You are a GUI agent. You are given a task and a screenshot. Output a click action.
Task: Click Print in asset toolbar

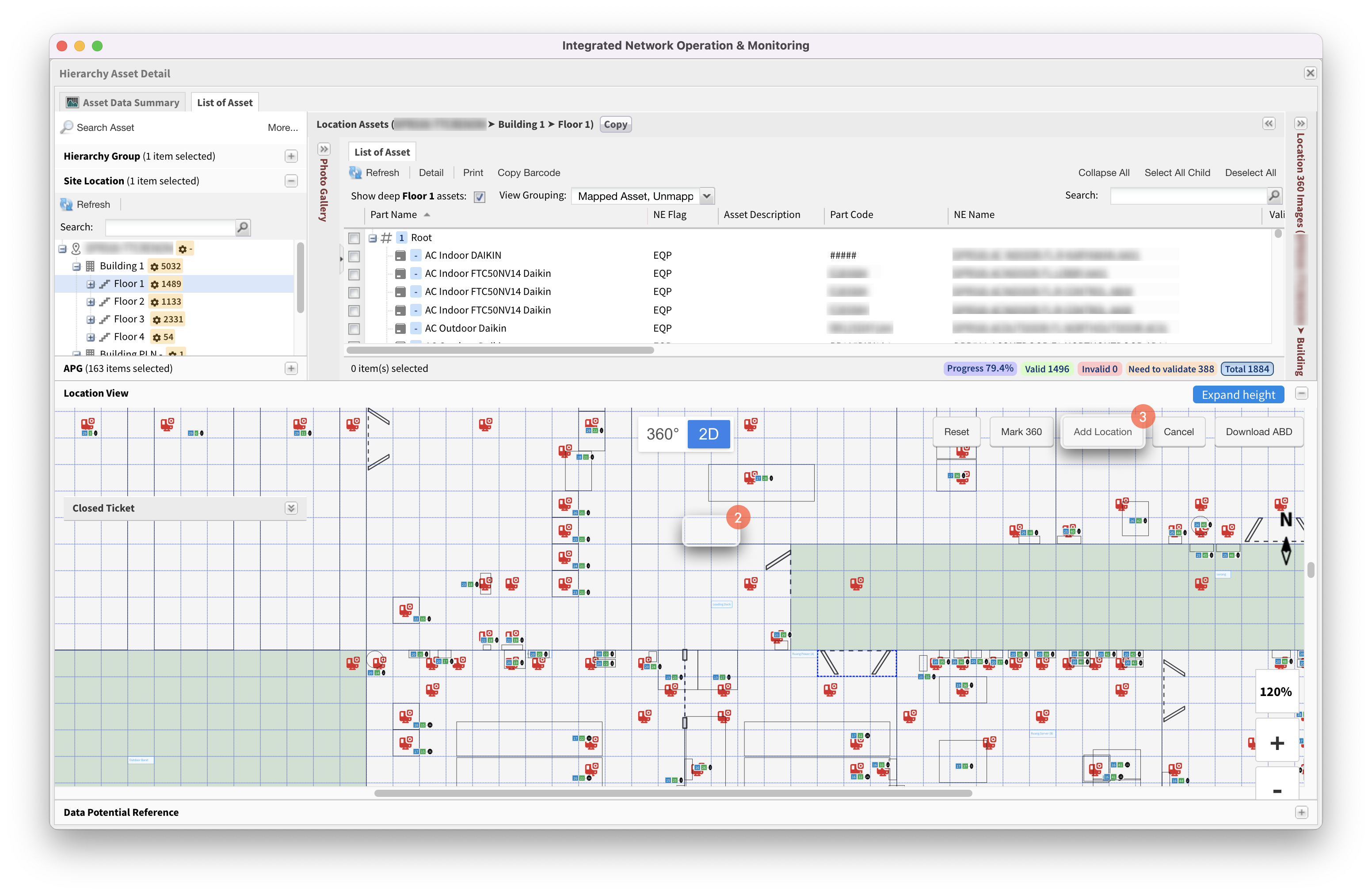pos(473,172)
